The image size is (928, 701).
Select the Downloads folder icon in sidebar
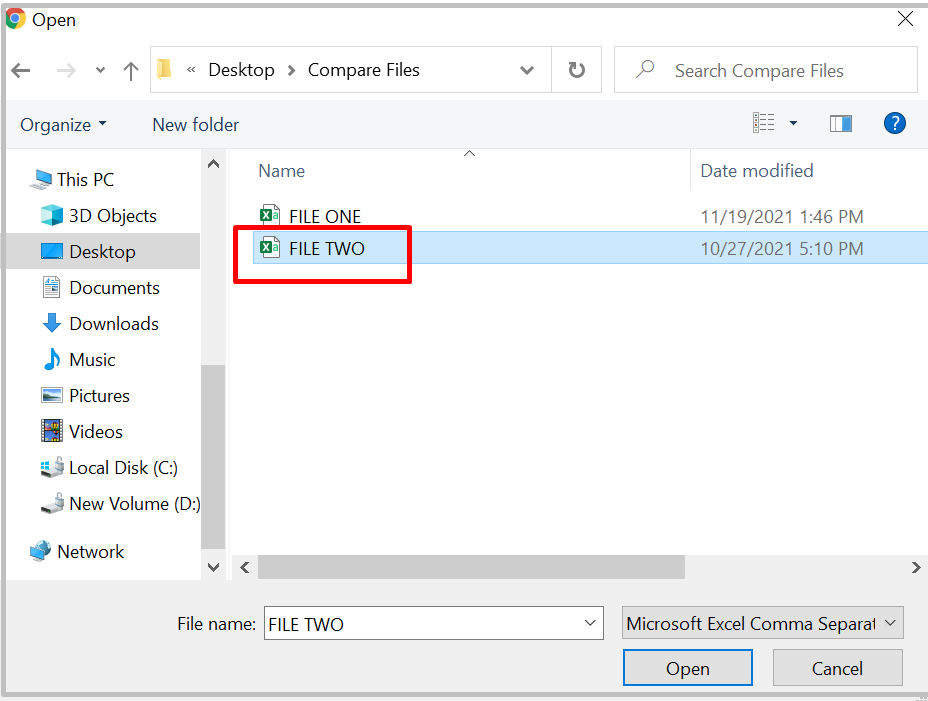pos(52,323)
